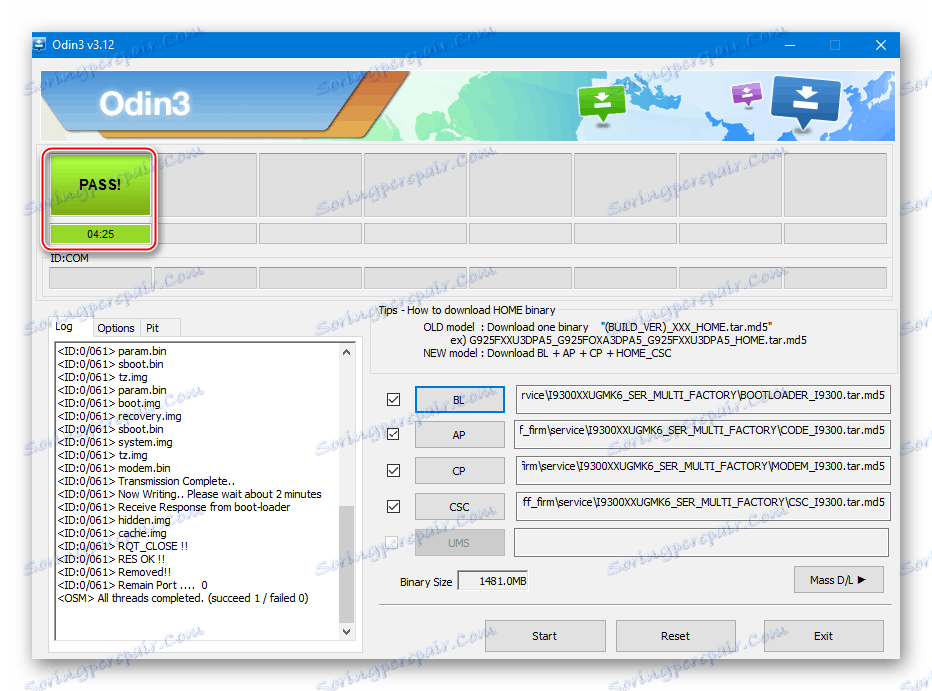
Task: Click the Exit button
Action: (823, 636)
